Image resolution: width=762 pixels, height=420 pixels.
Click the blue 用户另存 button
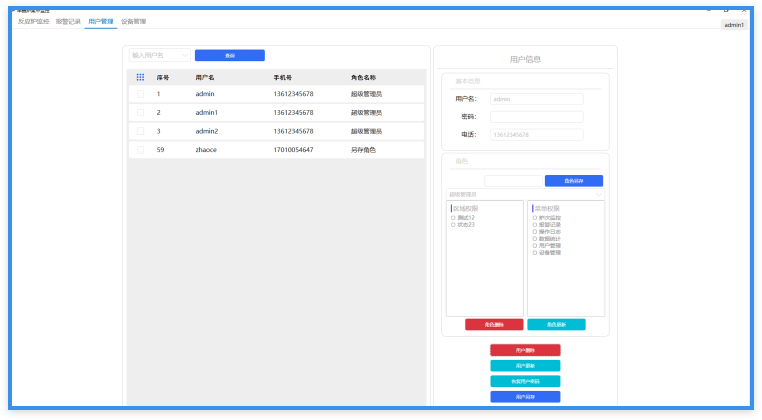pyautogui.click(x=525, y=397)
